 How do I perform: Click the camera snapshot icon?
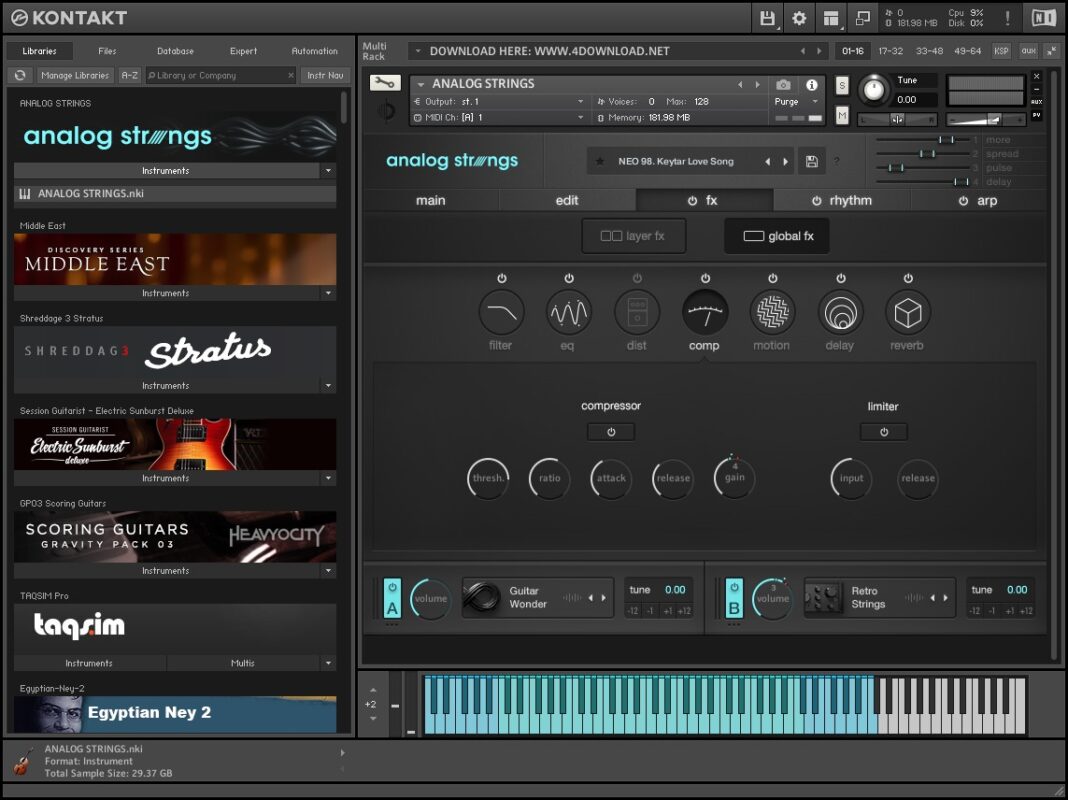[x=784, y=85]
